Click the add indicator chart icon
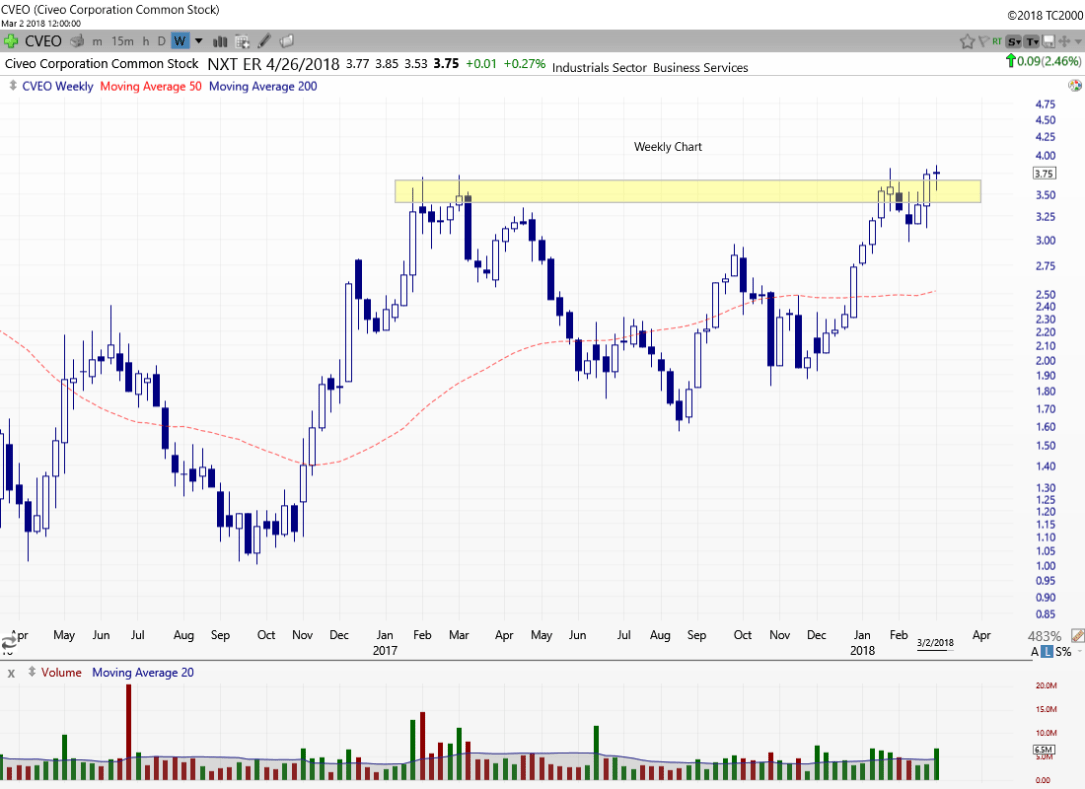Image resolution: width=1085 pixels, height=789 pixels. coord(242,41)
